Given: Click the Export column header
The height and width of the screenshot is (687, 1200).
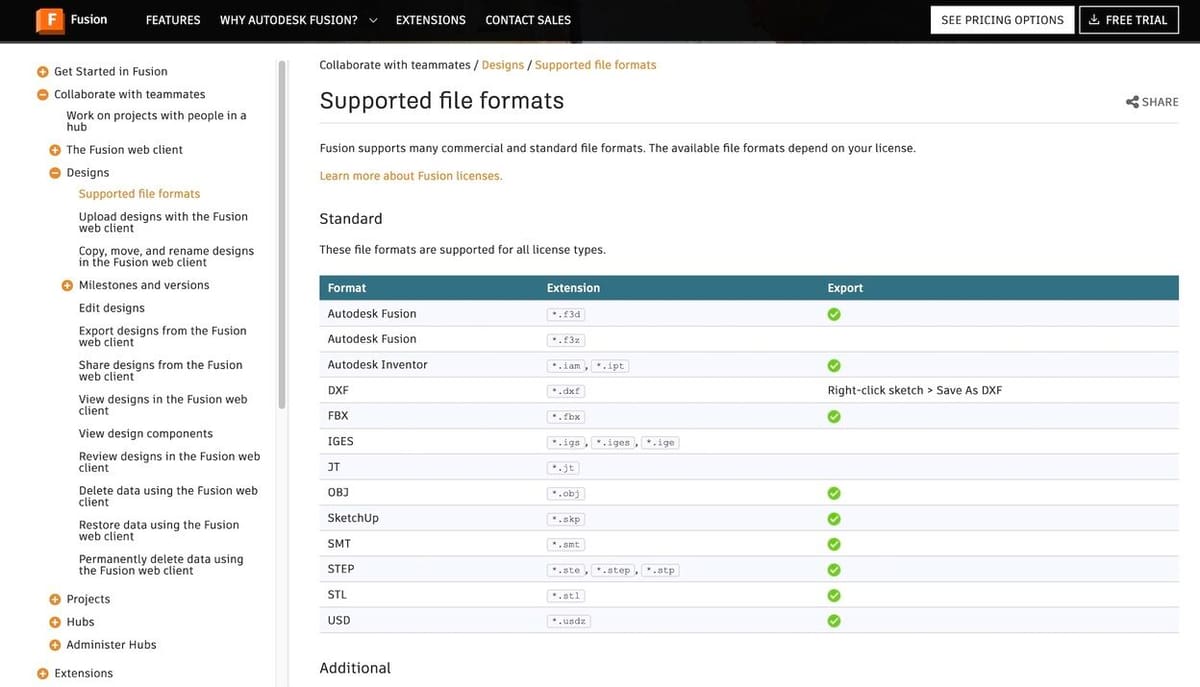Looking at the screenshot, I should (845, 288).
